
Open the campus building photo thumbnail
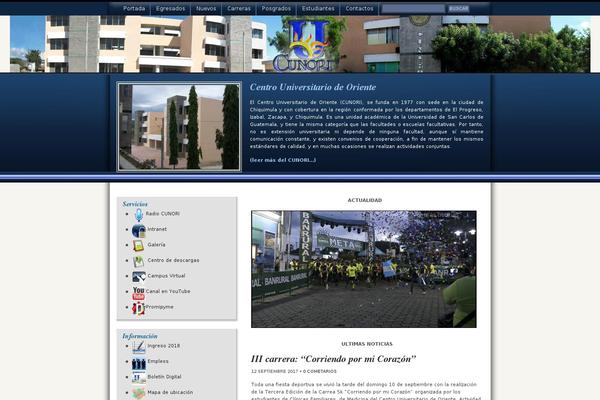pos(179,127)
